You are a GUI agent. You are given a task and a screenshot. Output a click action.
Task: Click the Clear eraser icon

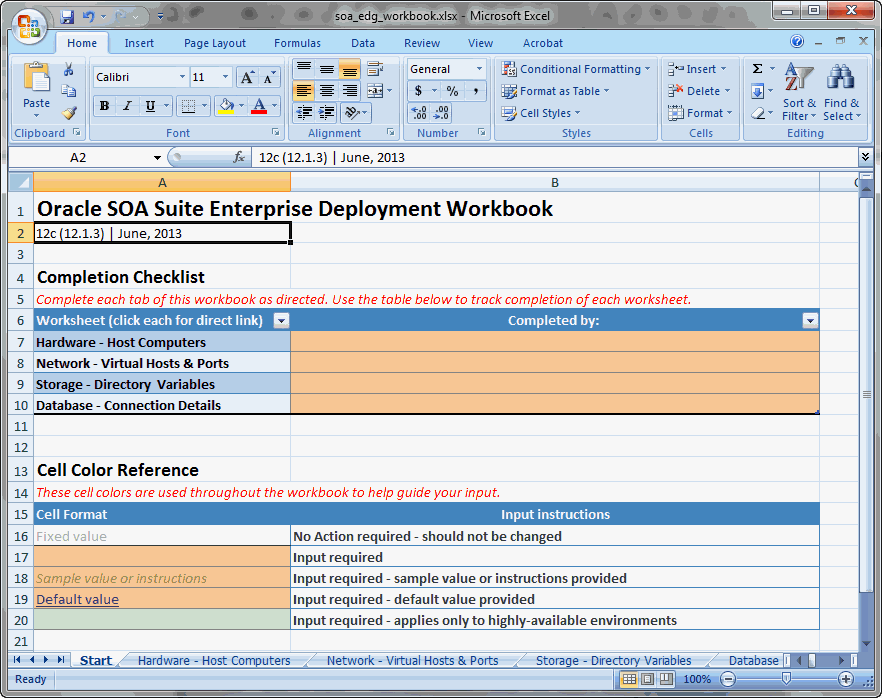758,113
